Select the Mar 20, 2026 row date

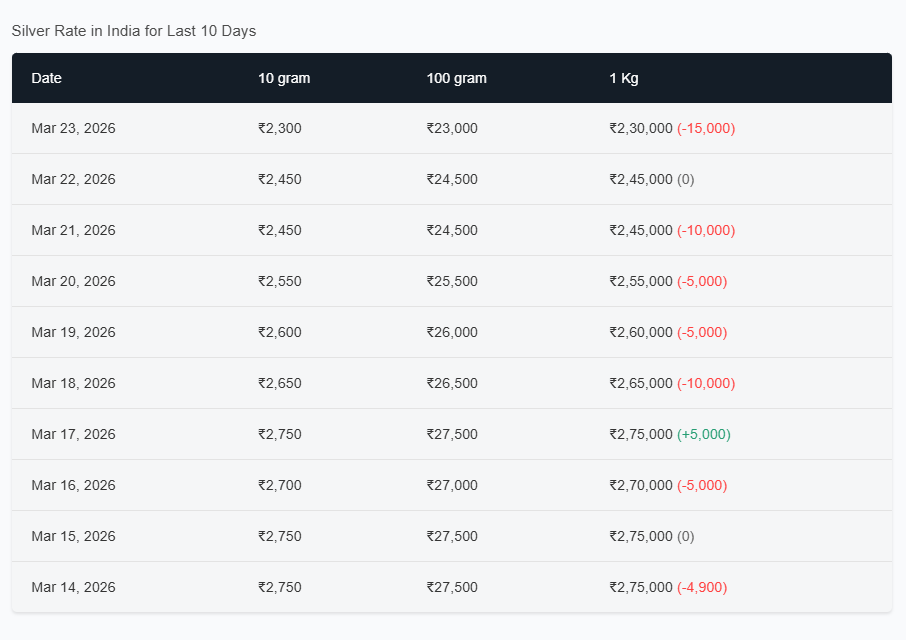[x=73, y=281]
